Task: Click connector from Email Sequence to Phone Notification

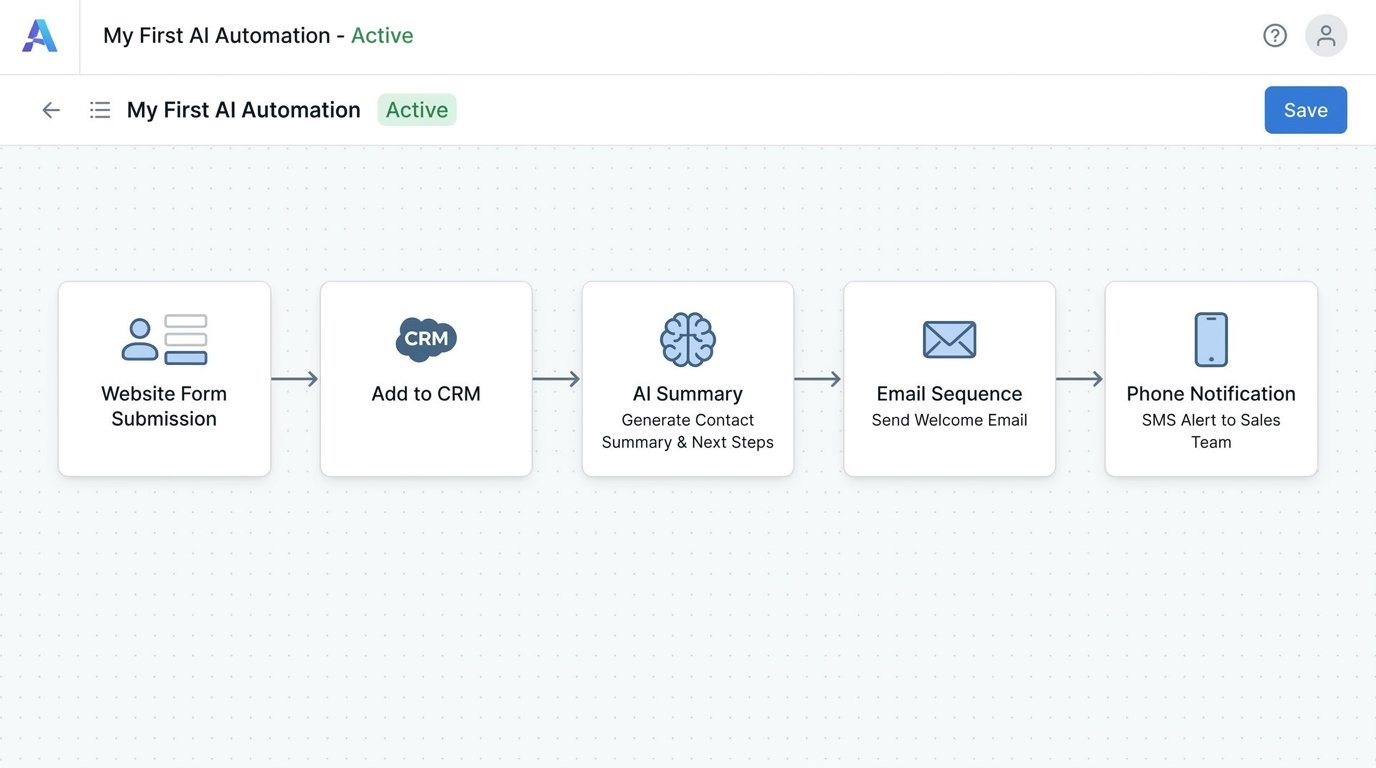Action: pyautogui.click(x=1080, y=379)
